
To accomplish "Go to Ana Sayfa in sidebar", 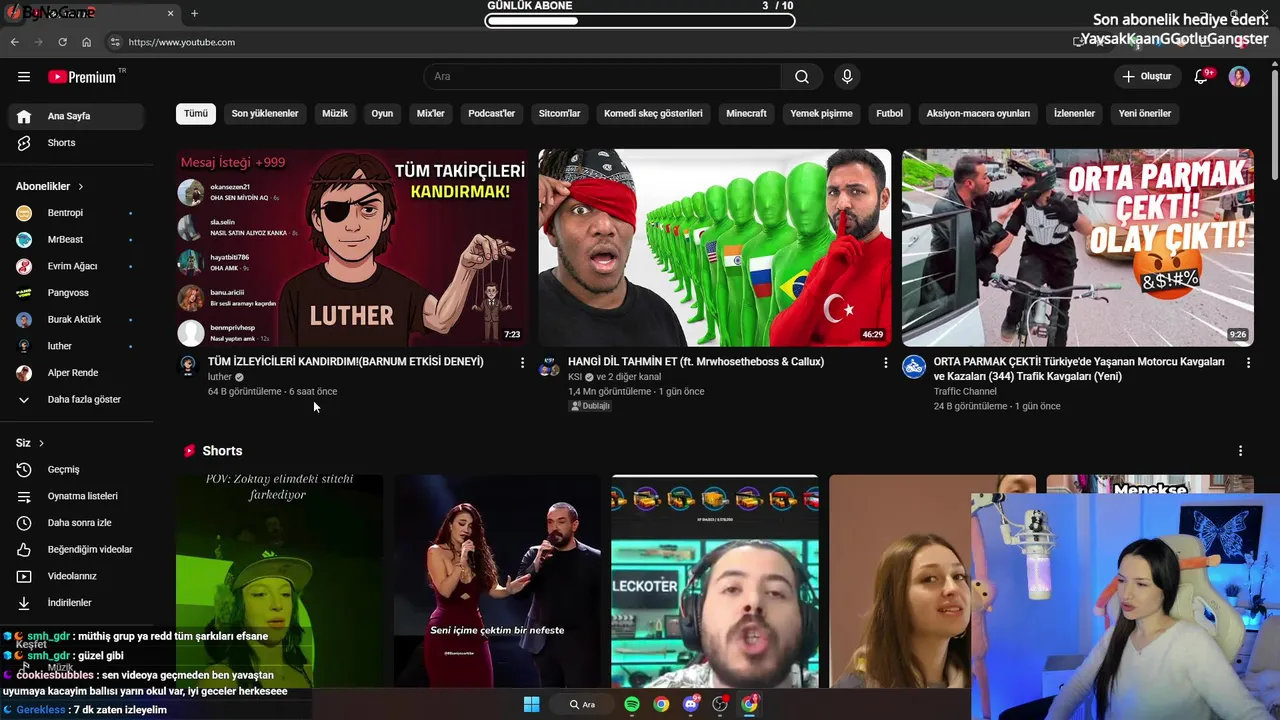I will point(76,116).
